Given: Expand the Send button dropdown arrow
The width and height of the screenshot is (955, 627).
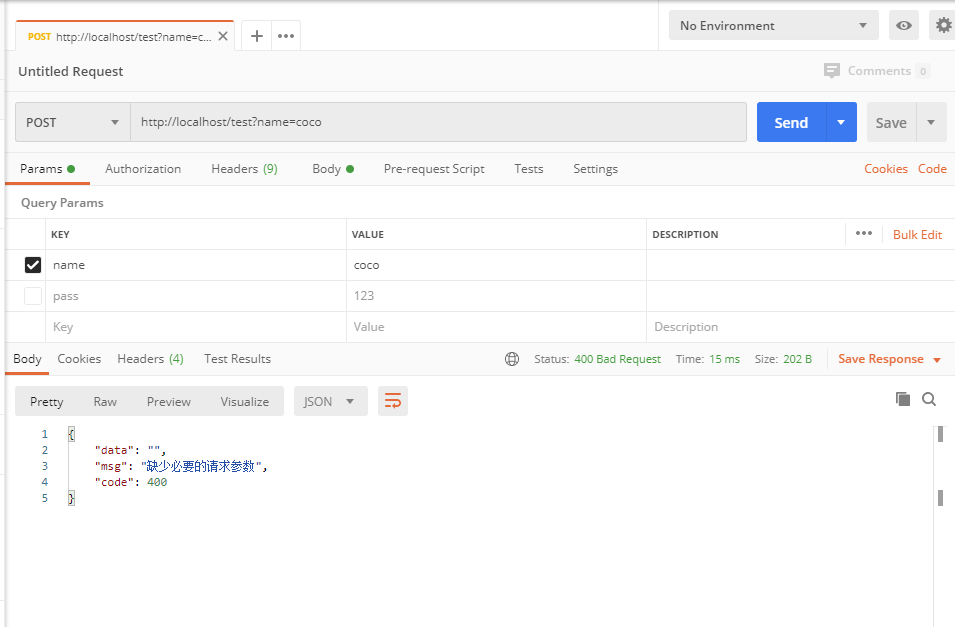Looking at the screenshot, I should point(841,122).
